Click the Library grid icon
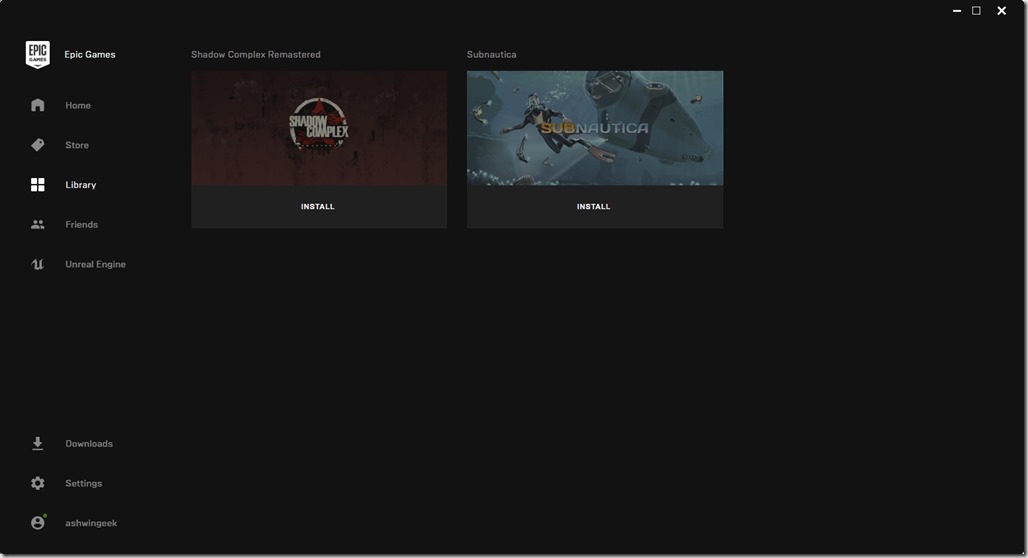The image size is (1028, 558). click(x=38, y=185)
